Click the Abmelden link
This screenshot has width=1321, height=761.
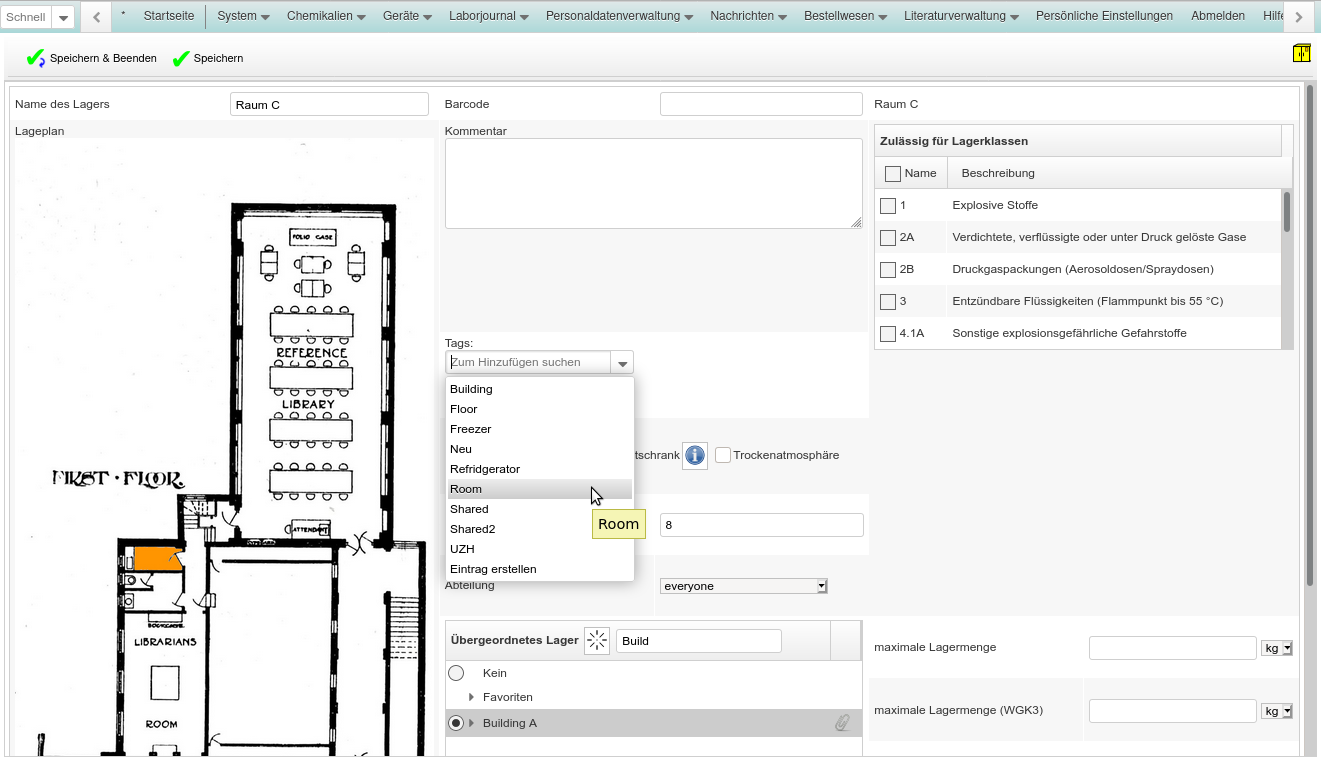1217,16
